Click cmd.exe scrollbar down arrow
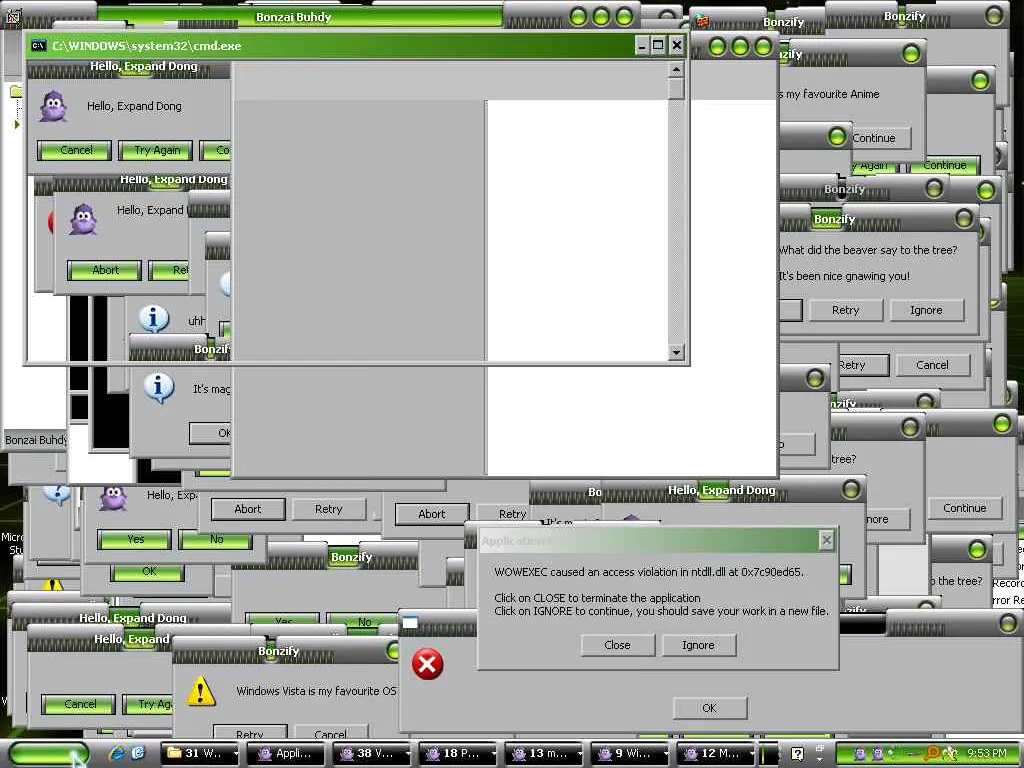1024x768 pixels. click(677, 353)
